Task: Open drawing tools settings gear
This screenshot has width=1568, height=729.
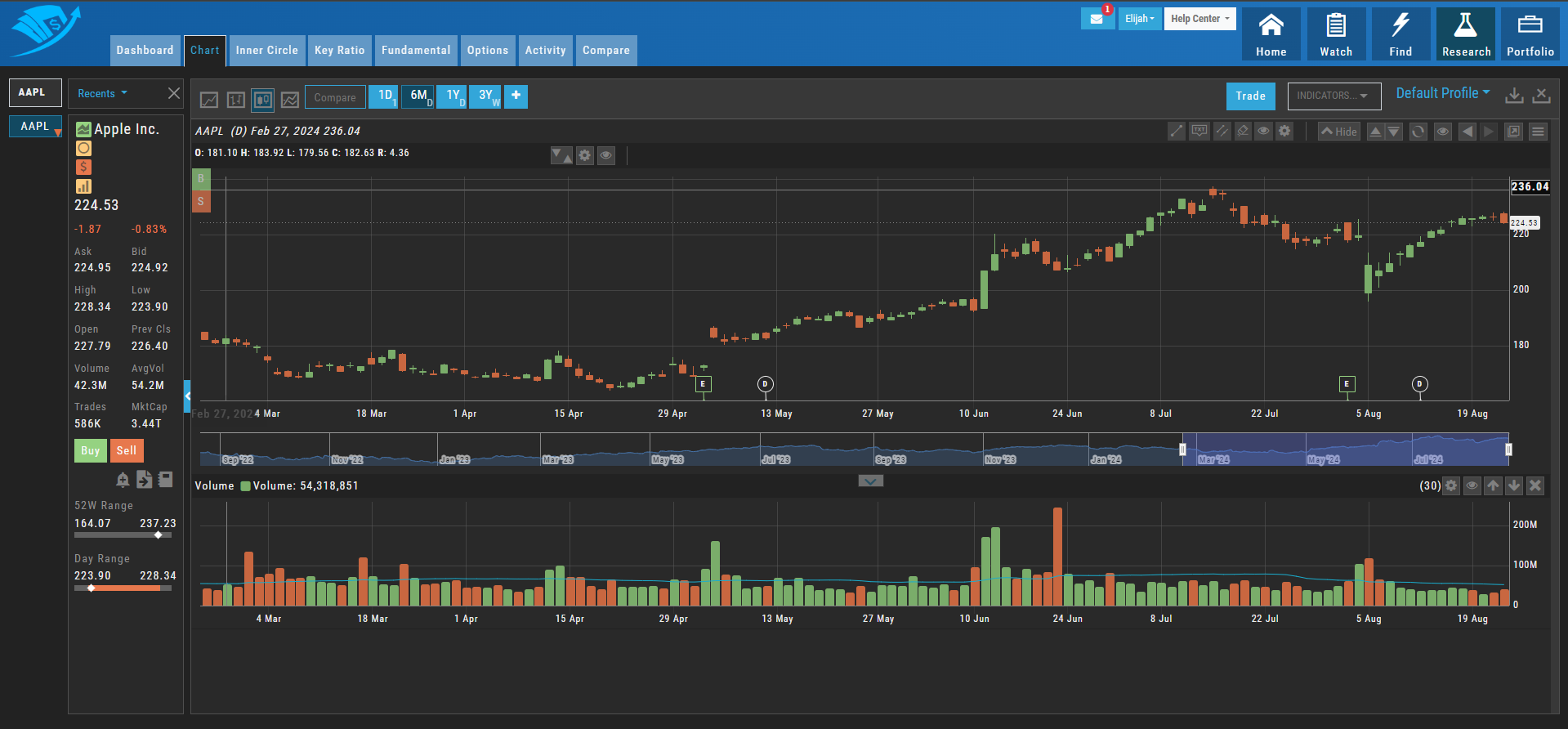Action: point(1285,132)
